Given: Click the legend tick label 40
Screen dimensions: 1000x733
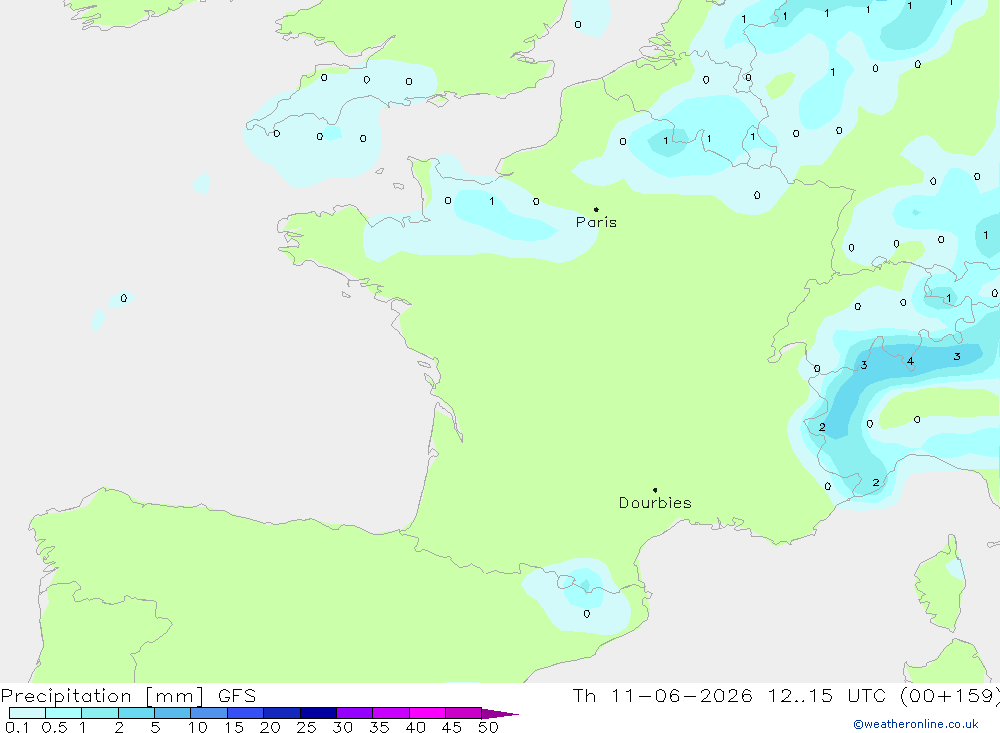Looking at the screenshot, I should [415, 727].
